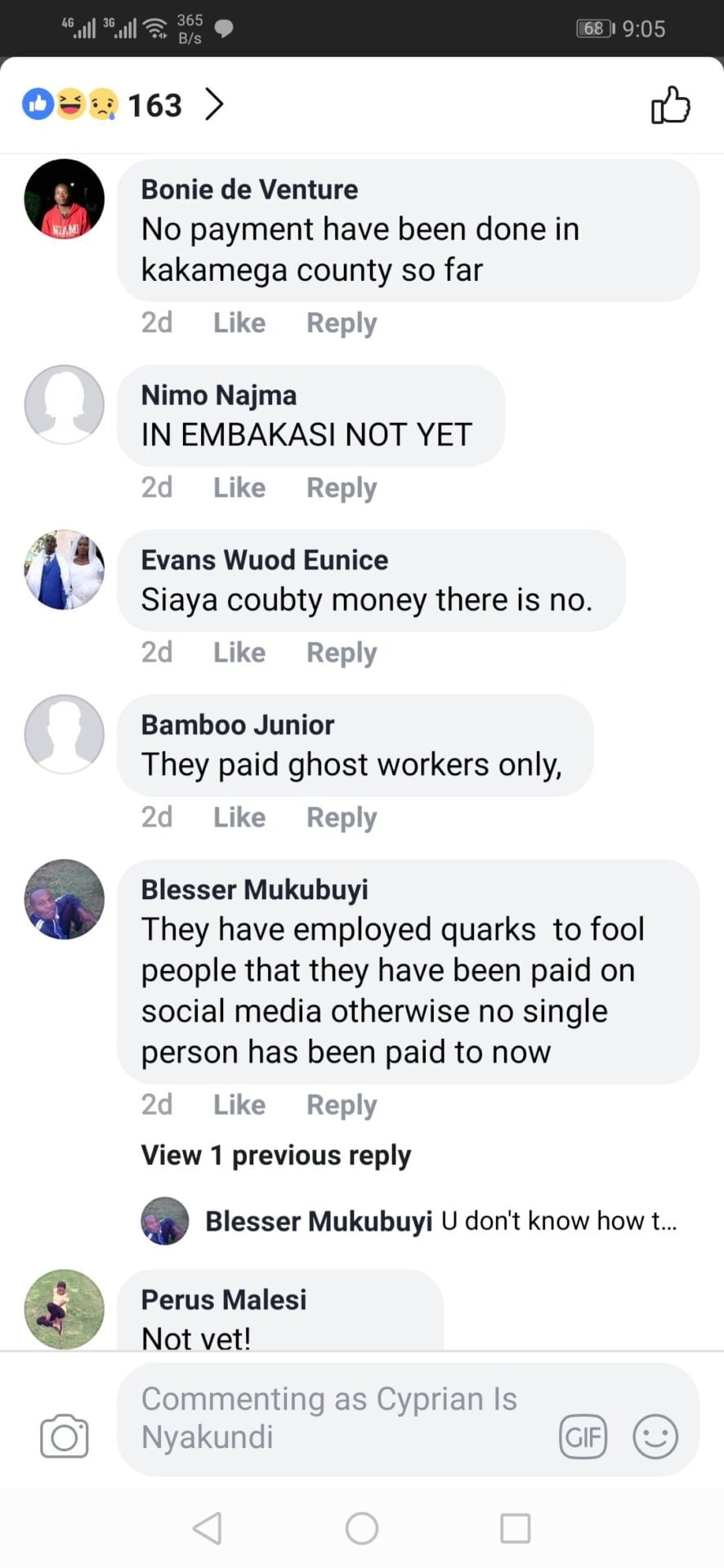This screenshot has height=1568, width=724.
Task: Like Nimo Najma's comment
Action: point(239,488)
